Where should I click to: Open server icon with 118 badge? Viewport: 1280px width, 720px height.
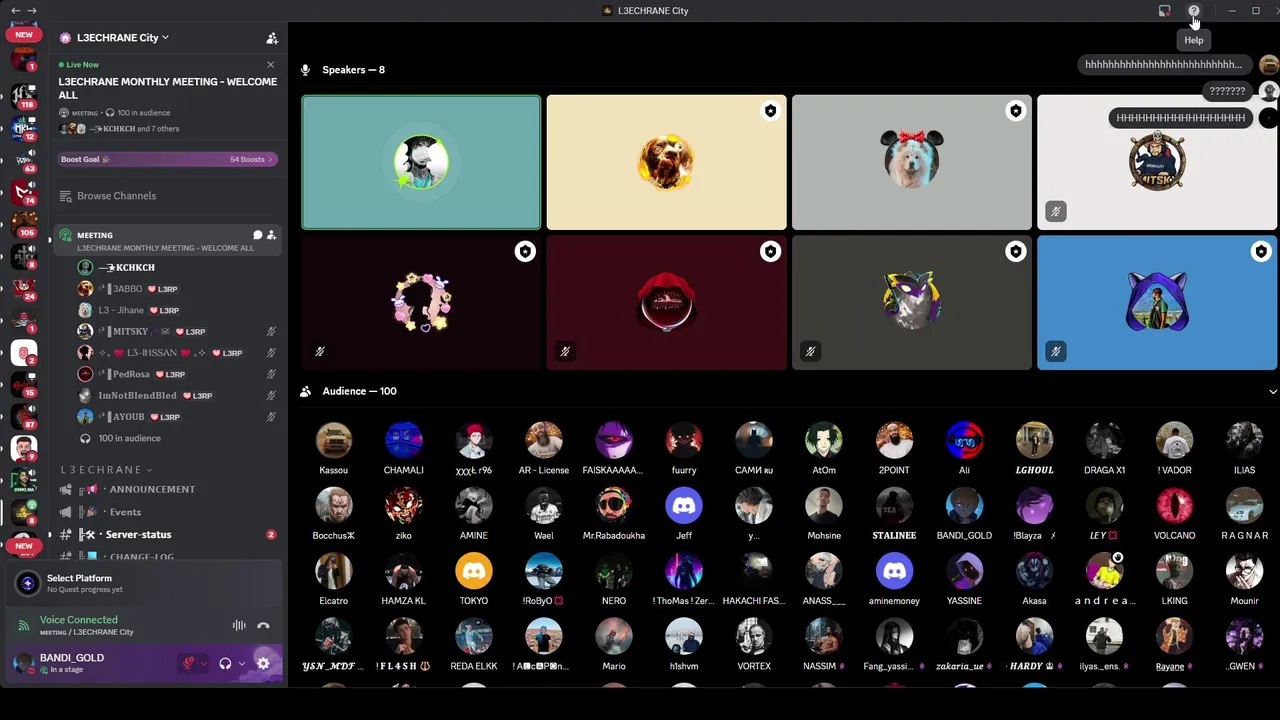24,96
